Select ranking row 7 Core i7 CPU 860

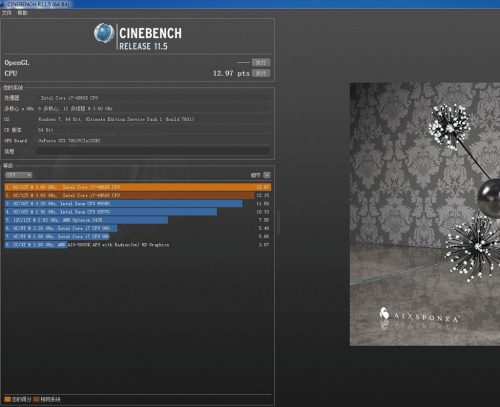[x=138, y=236]
